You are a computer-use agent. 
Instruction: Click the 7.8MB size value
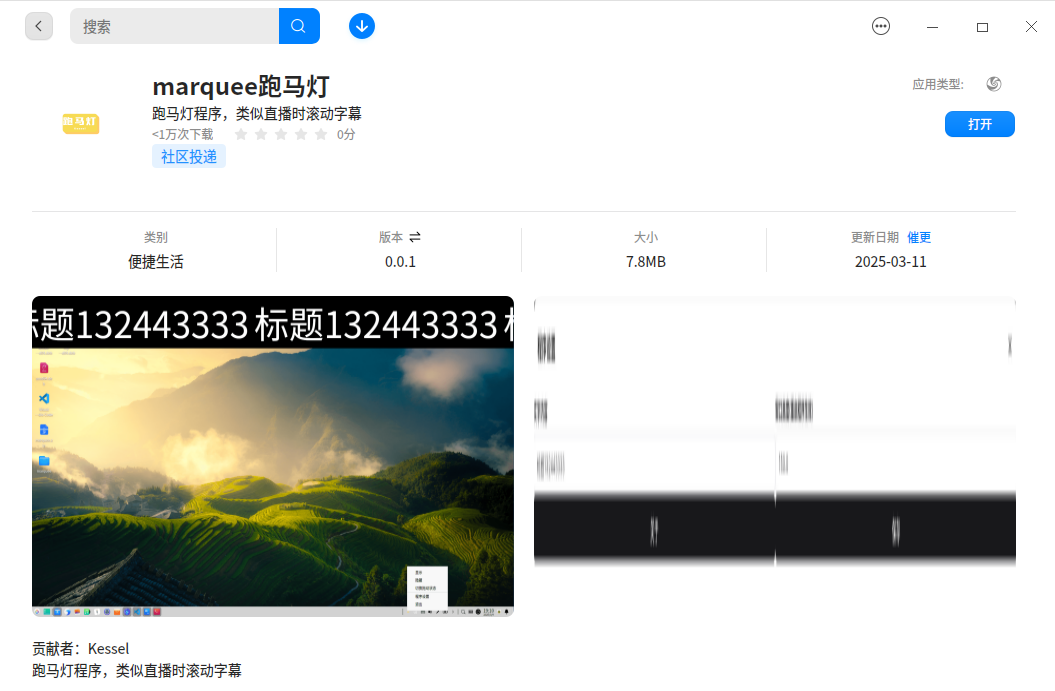(646, 262)
